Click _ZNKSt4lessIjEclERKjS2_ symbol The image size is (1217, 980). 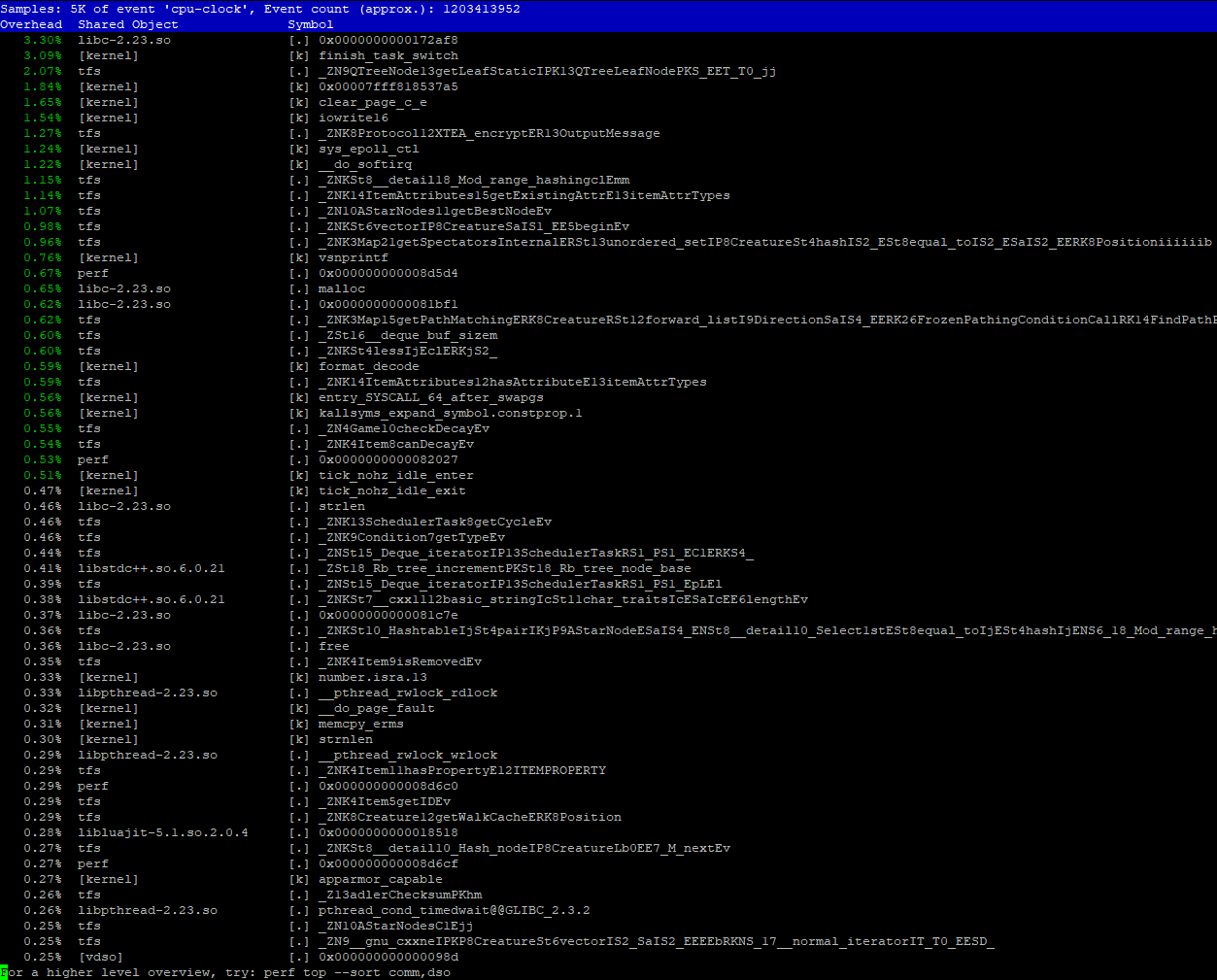tap(408, 351)
